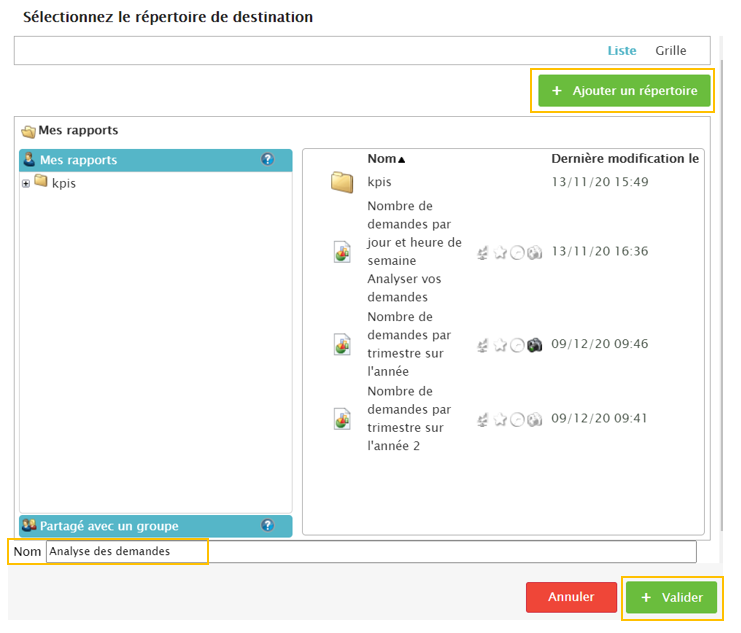Switch to Liste view
This screenshot has height=633, width=741.
(x=621, y=51)
